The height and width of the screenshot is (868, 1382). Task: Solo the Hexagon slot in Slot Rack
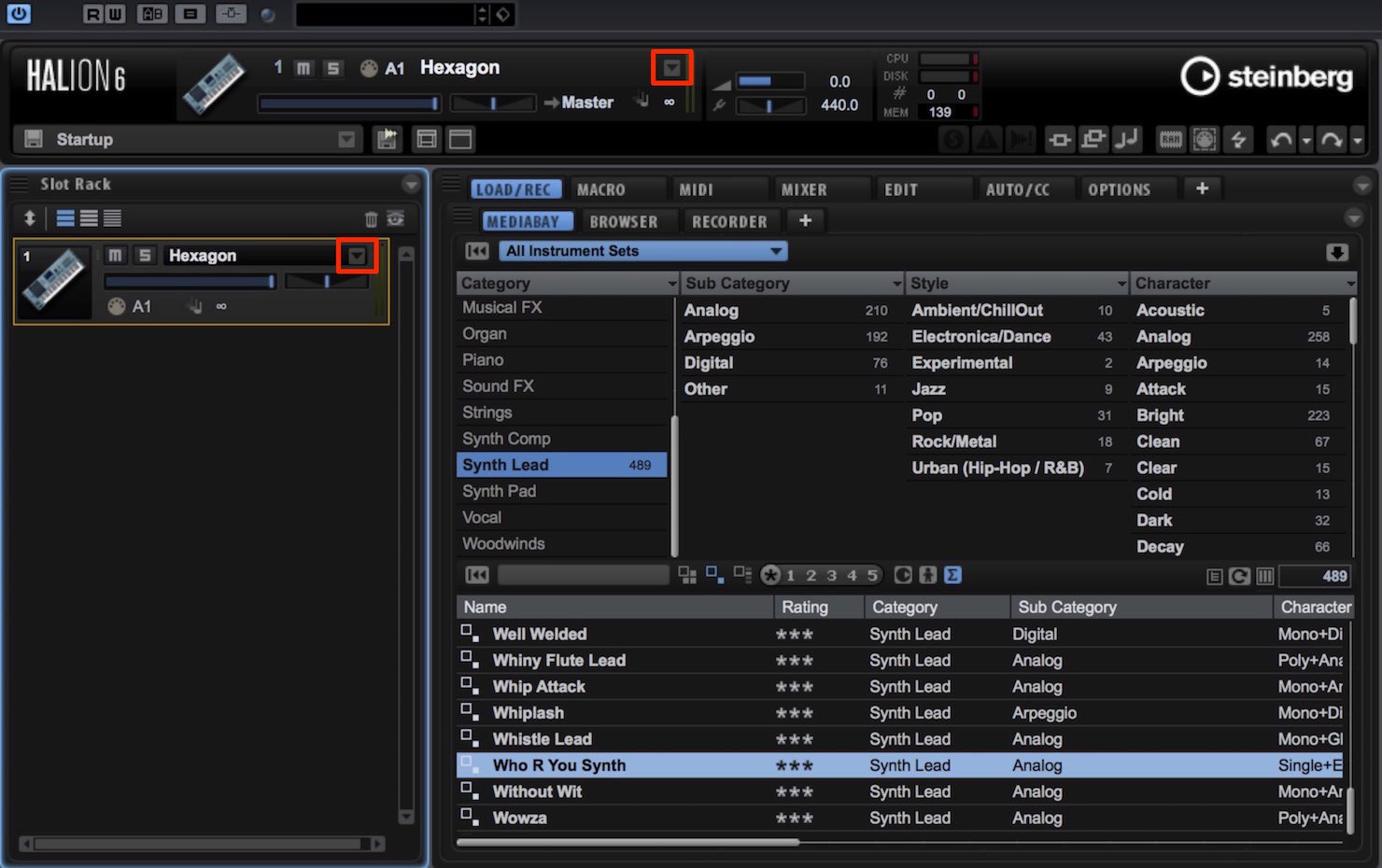[145, 255]
